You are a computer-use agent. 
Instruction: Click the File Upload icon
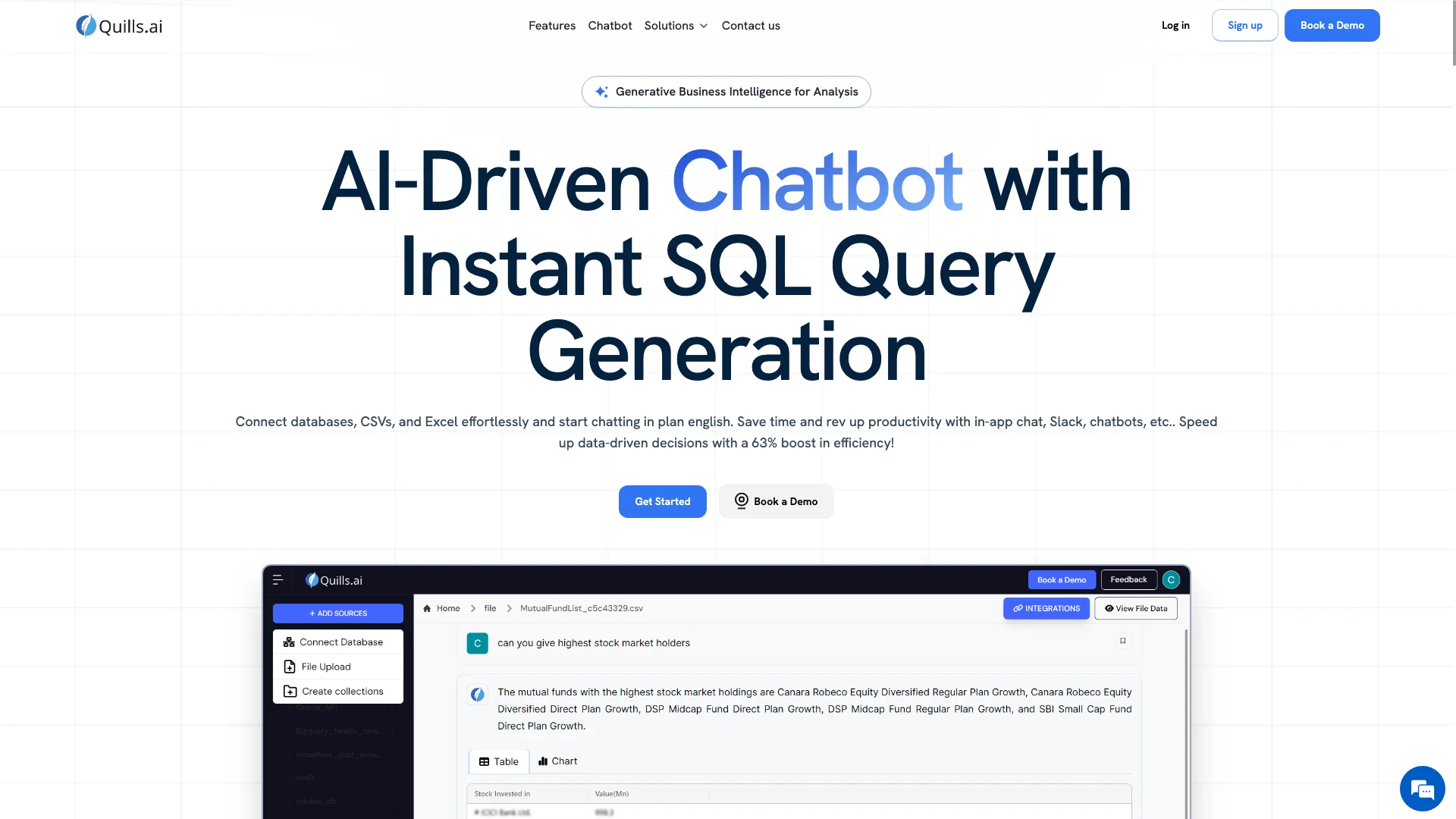point(290,666)
